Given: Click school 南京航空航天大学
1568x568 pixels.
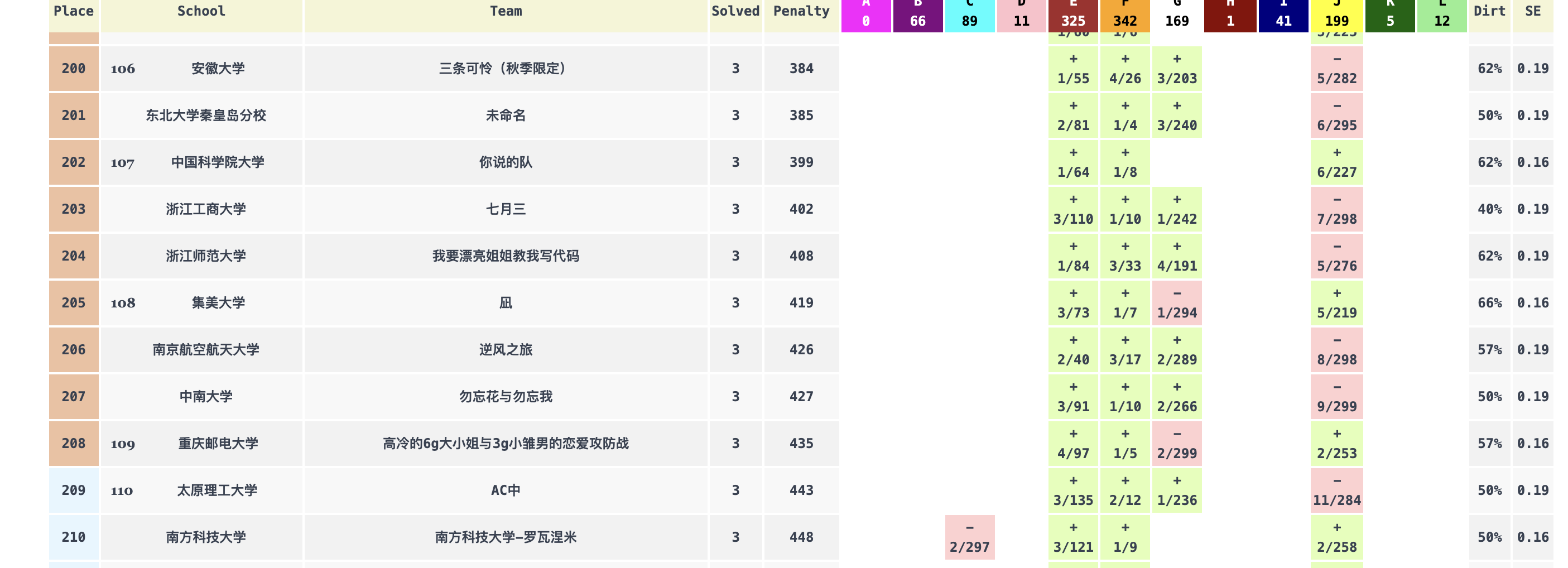Looking at the screenshot, I should coord(206,350).
